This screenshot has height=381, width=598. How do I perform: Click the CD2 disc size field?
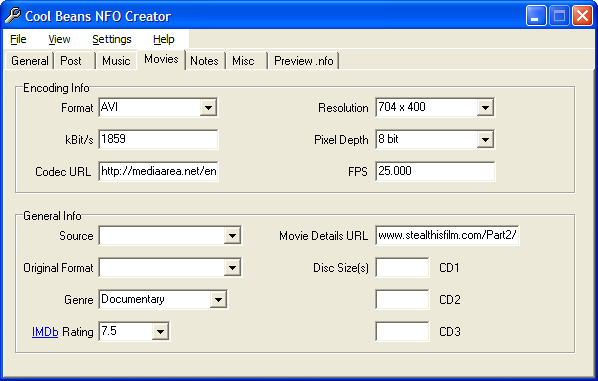tap(402, 299)
